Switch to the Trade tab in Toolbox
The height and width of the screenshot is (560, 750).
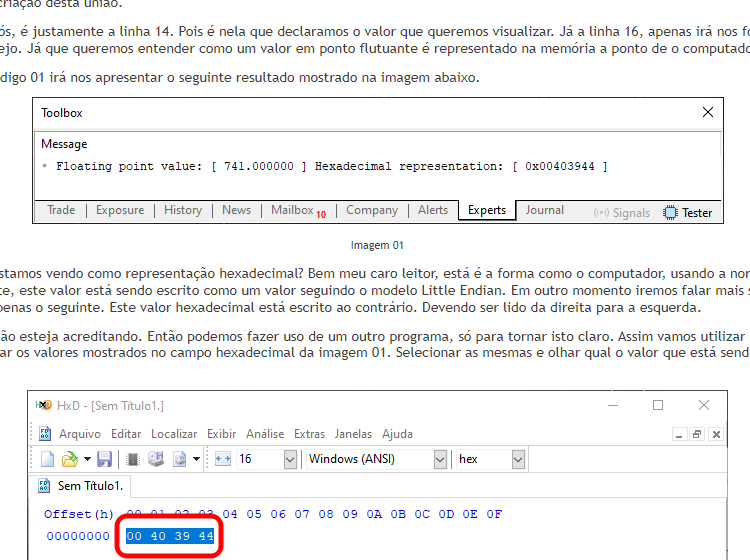coord(61,210)
